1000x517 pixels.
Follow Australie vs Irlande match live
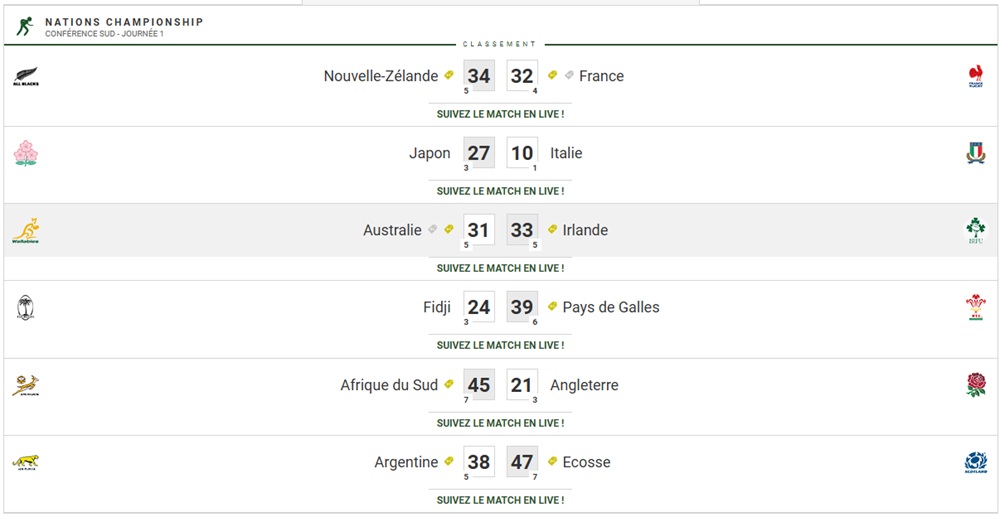pos(500,268)
